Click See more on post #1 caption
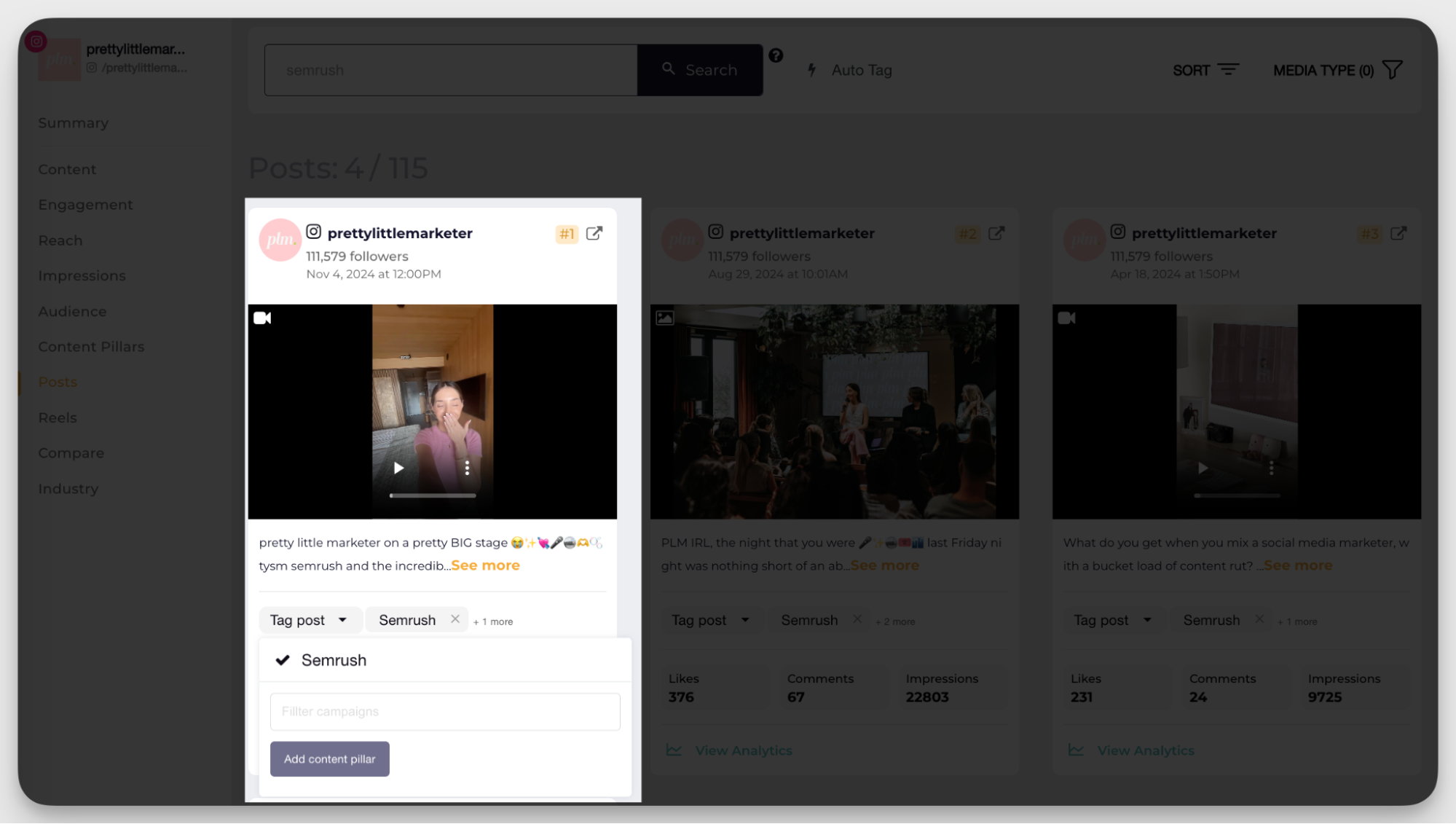This screenshot has height=824, width=1456. [485, 565]
